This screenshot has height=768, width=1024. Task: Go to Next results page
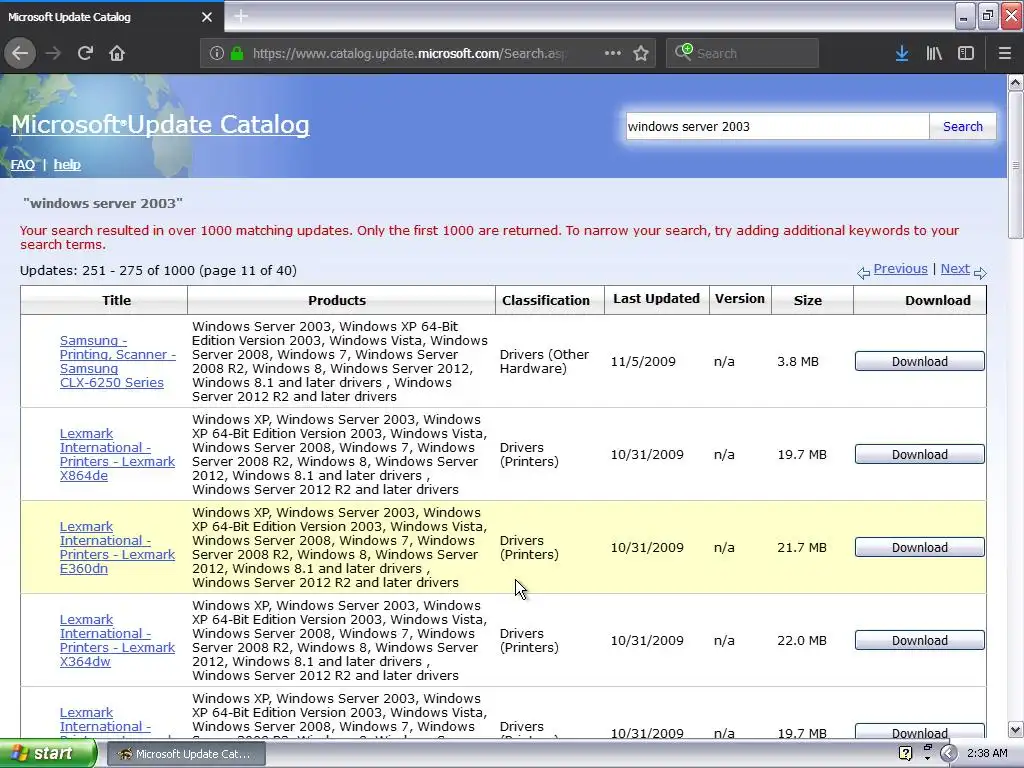click(955, 268)
